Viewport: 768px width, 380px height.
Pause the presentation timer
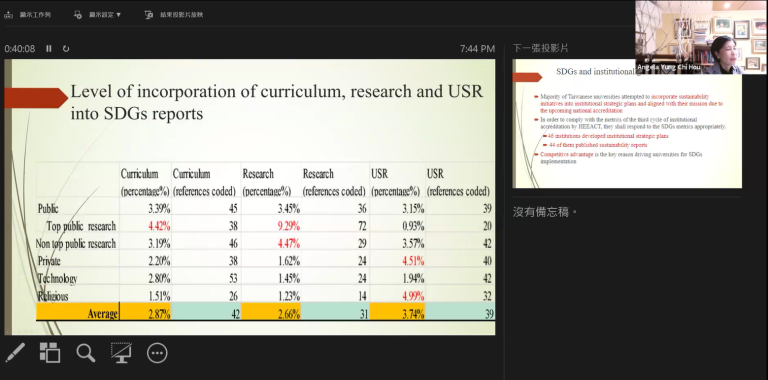[x=48, y=48]
